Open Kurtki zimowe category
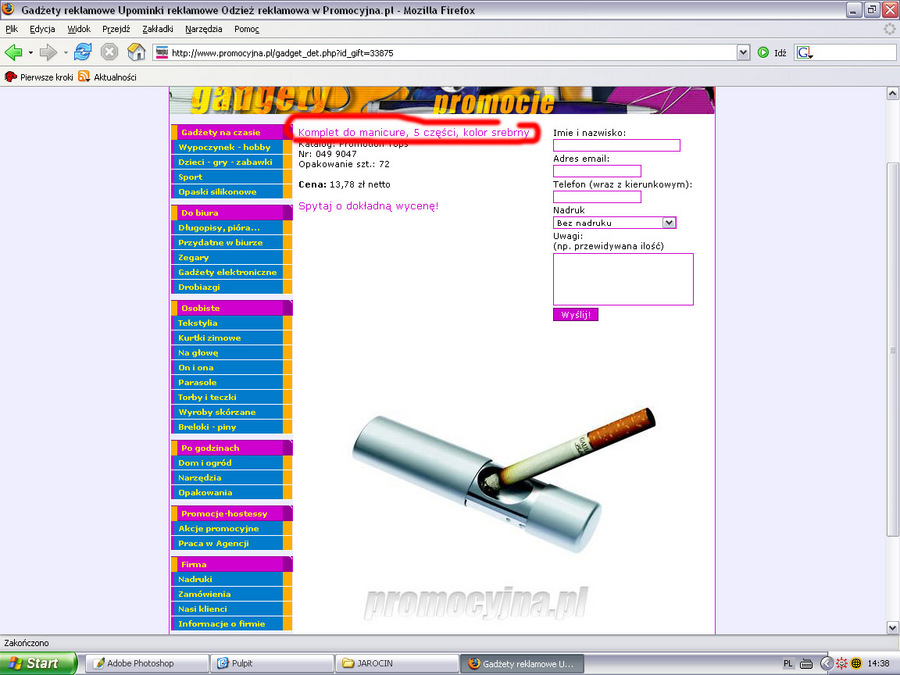Image resolution: width=900 pixels, height=675 pixels. [x=227, y=338]
